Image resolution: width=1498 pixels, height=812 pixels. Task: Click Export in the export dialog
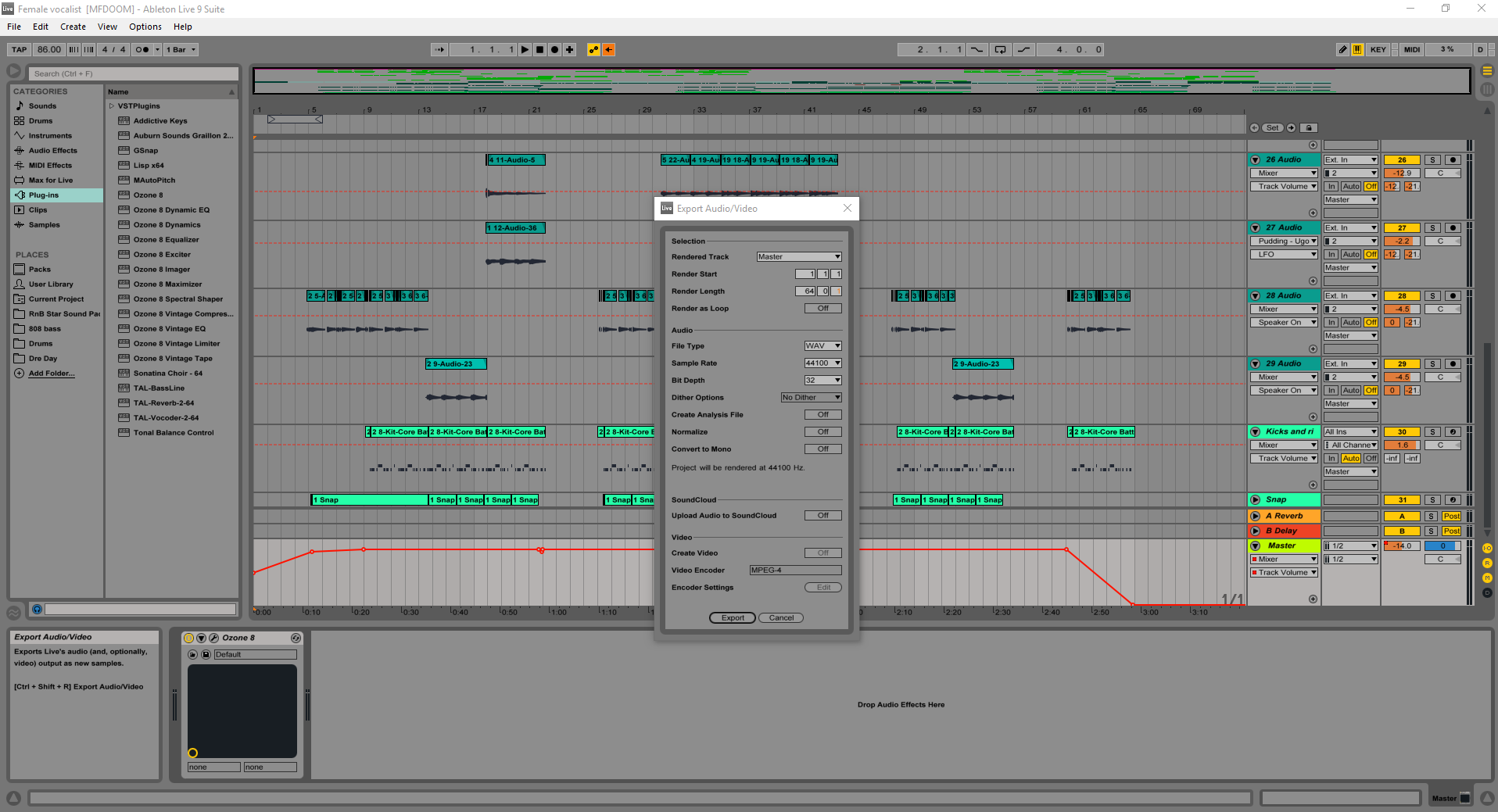pos(733,618)
